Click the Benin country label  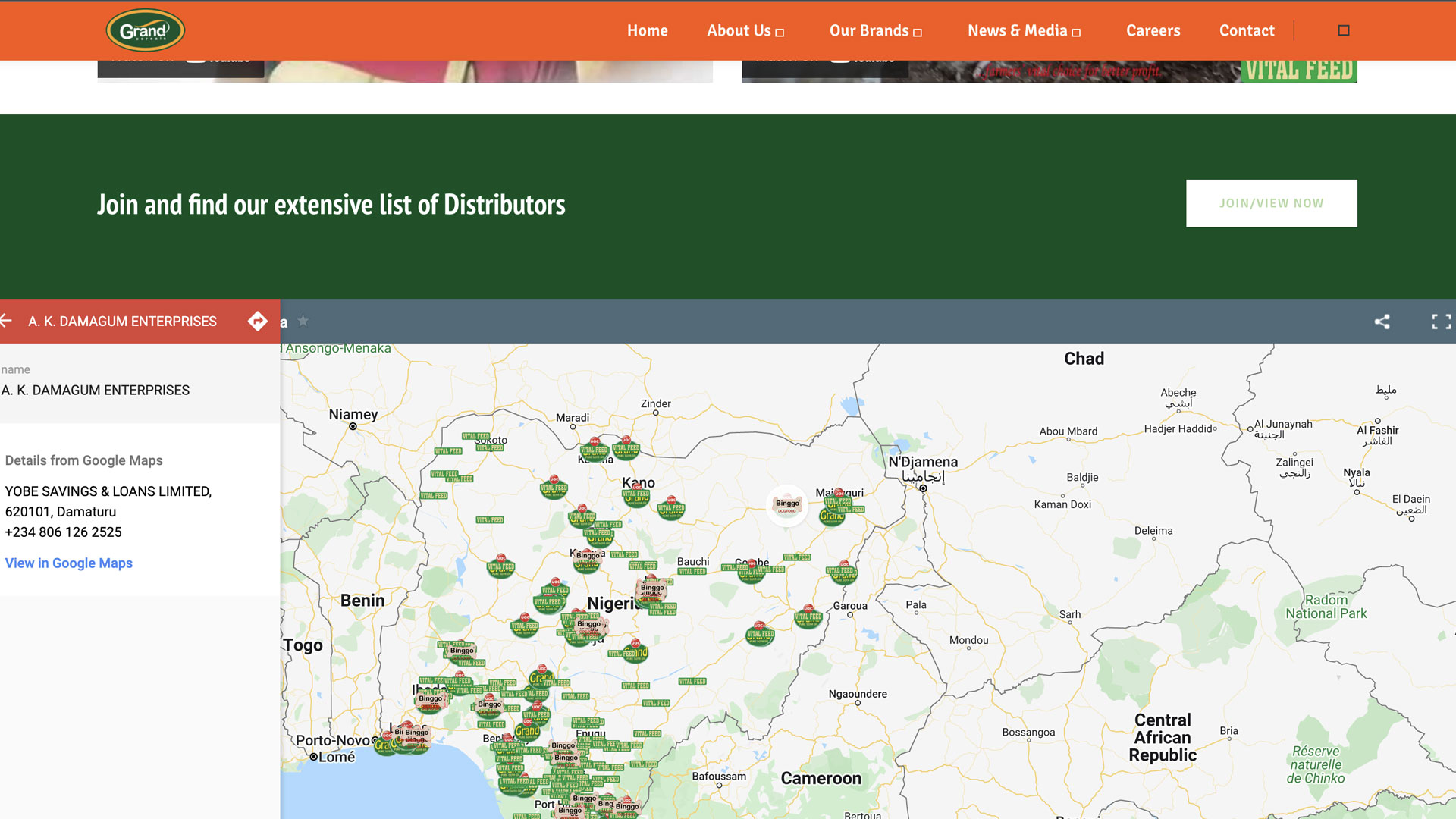[362, 601]
